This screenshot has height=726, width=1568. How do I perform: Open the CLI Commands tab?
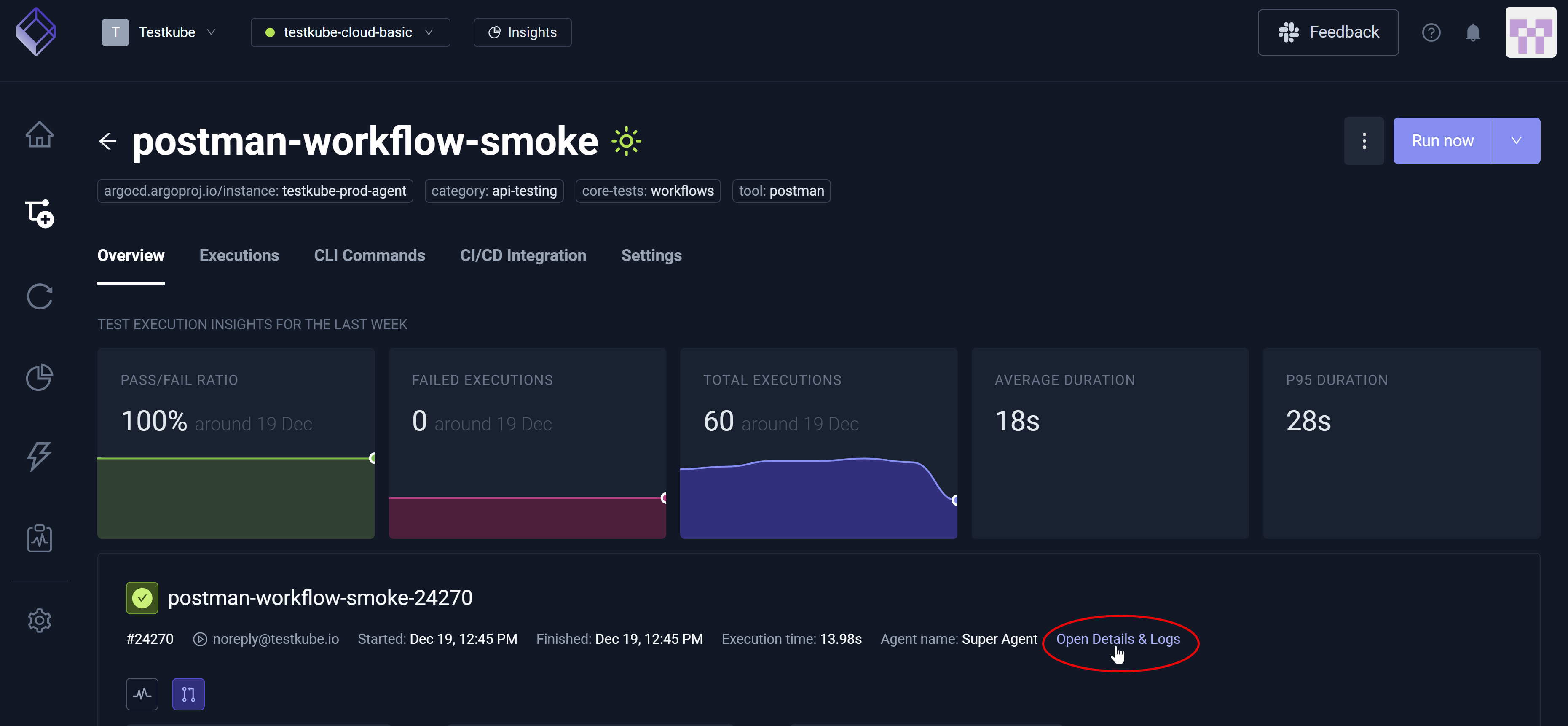(370, 255)
